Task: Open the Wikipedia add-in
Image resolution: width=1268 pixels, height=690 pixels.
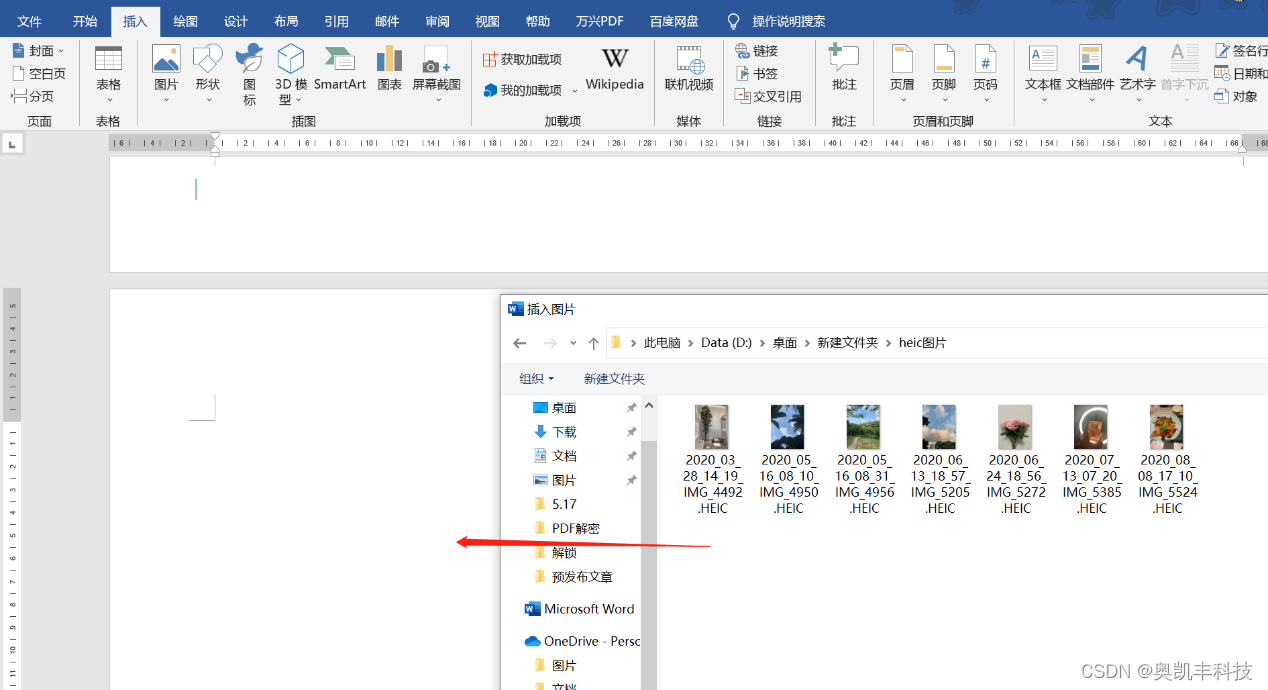Action: 614,70
